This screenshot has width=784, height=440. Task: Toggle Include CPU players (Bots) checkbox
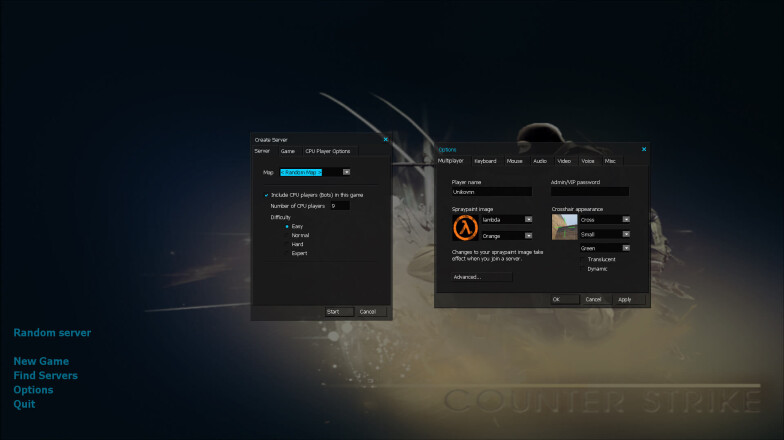click(266, 195)
